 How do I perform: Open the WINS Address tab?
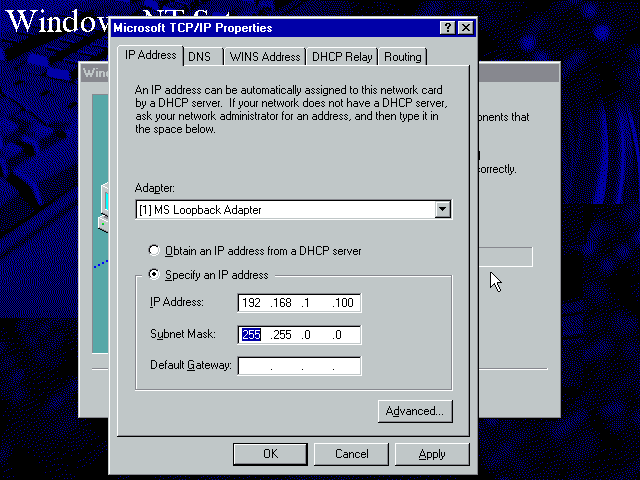265,57
